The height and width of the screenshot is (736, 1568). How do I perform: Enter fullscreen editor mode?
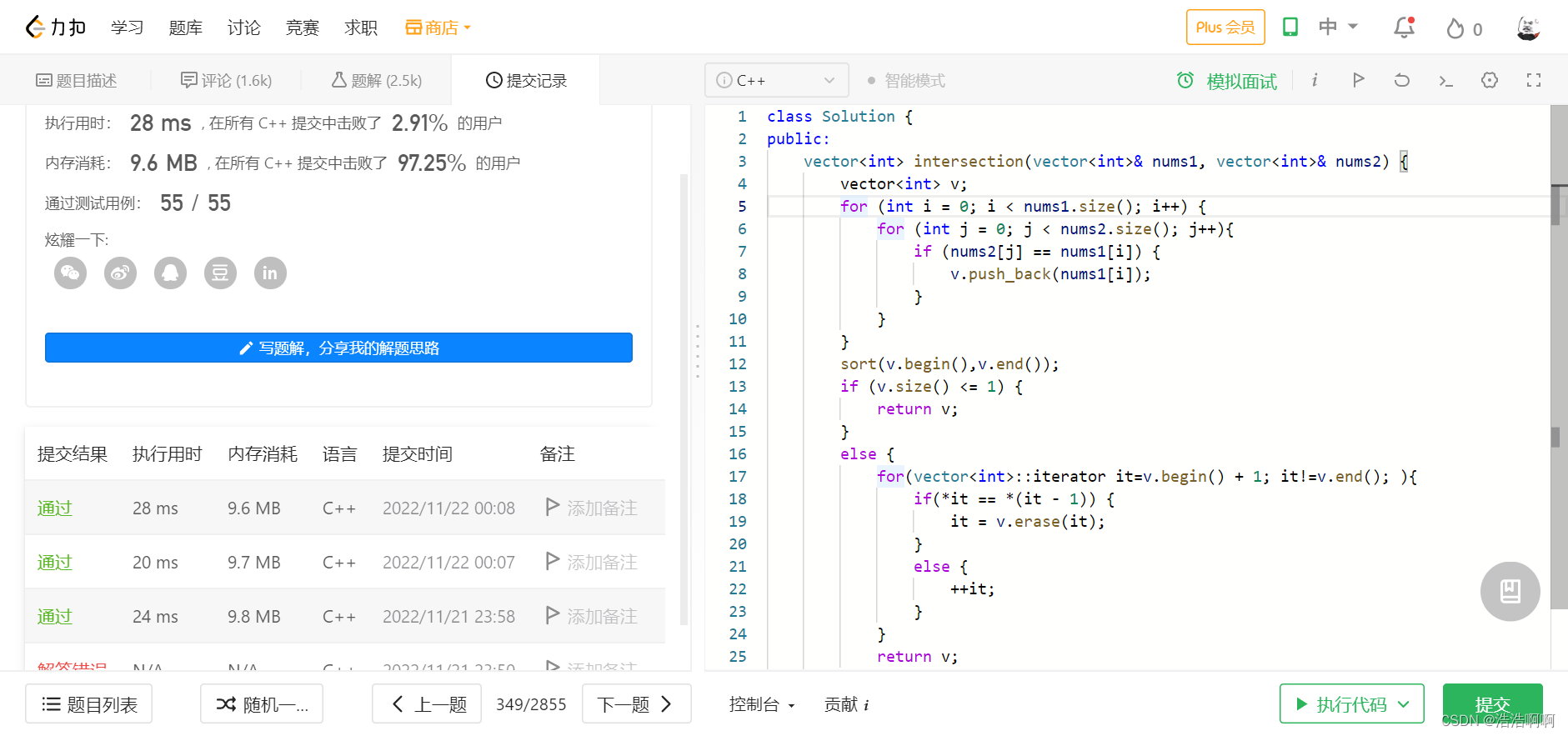1534,80
